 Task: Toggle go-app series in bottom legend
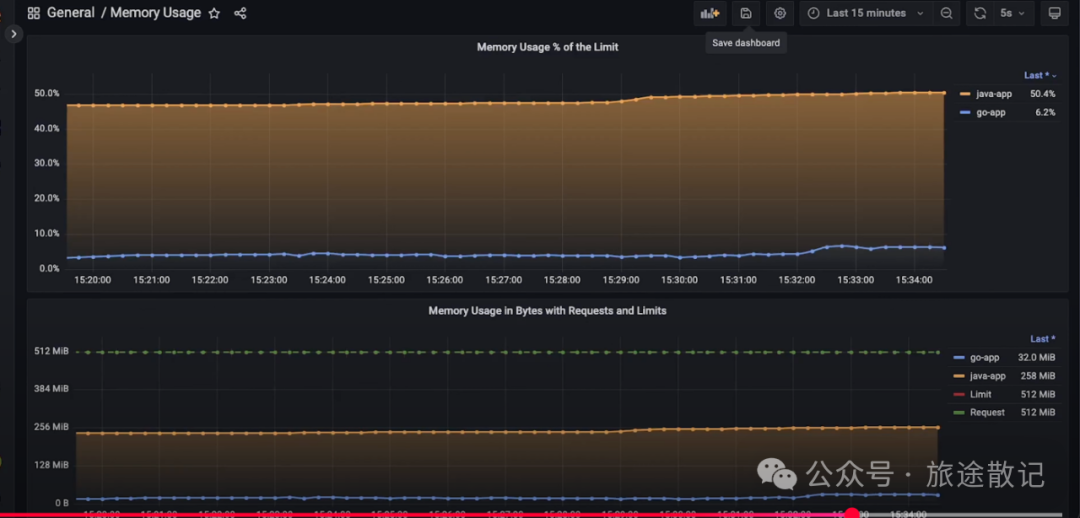click(984, 358)
